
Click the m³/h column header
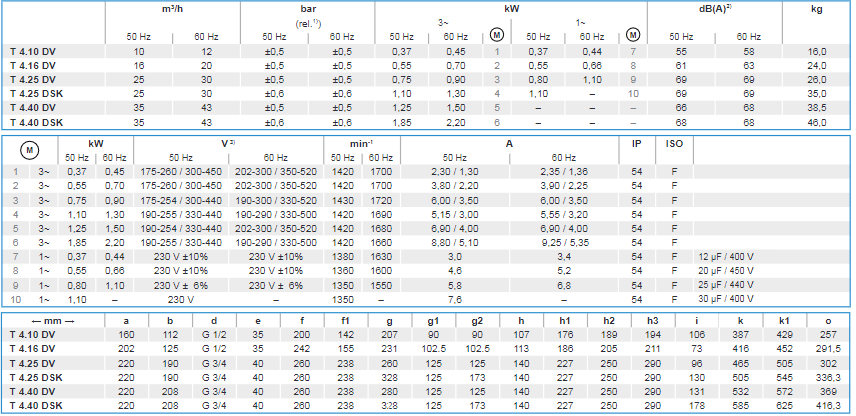pos(157,8)
